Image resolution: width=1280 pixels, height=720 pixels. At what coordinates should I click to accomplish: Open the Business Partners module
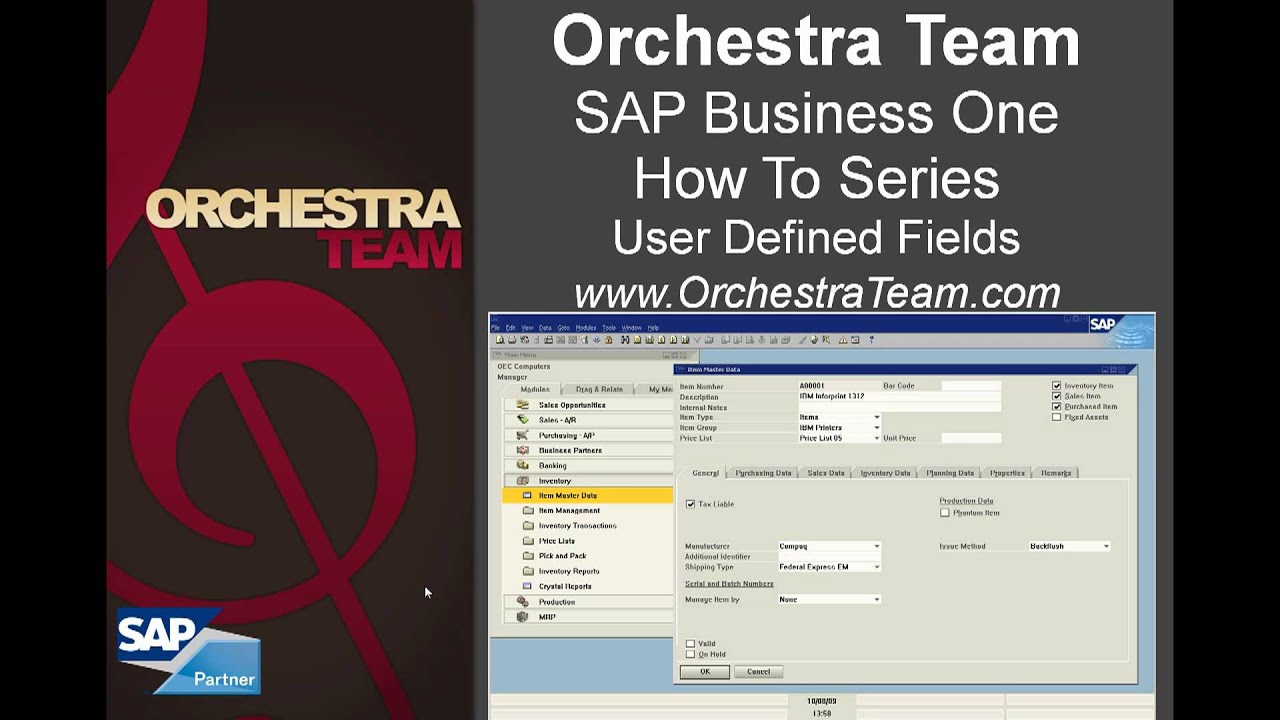click(588, 450)
